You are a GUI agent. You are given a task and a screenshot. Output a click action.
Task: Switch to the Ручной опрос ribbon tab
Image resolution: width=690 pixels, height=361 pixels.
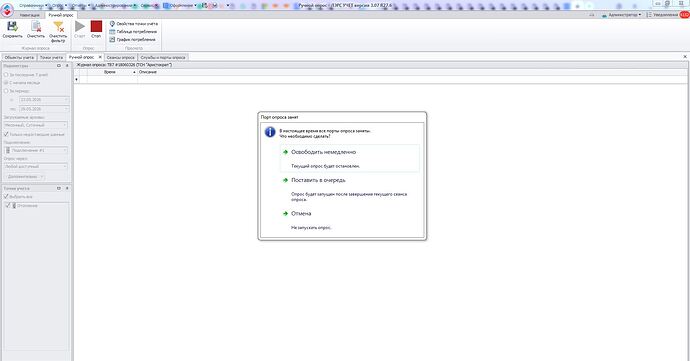pyautogui.click(x=61, y=15)
